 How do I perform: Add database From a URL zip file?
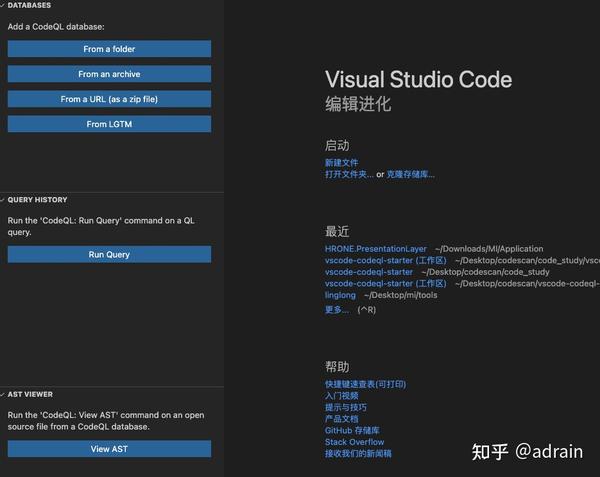pyautogui.click(x=109, y=99)
